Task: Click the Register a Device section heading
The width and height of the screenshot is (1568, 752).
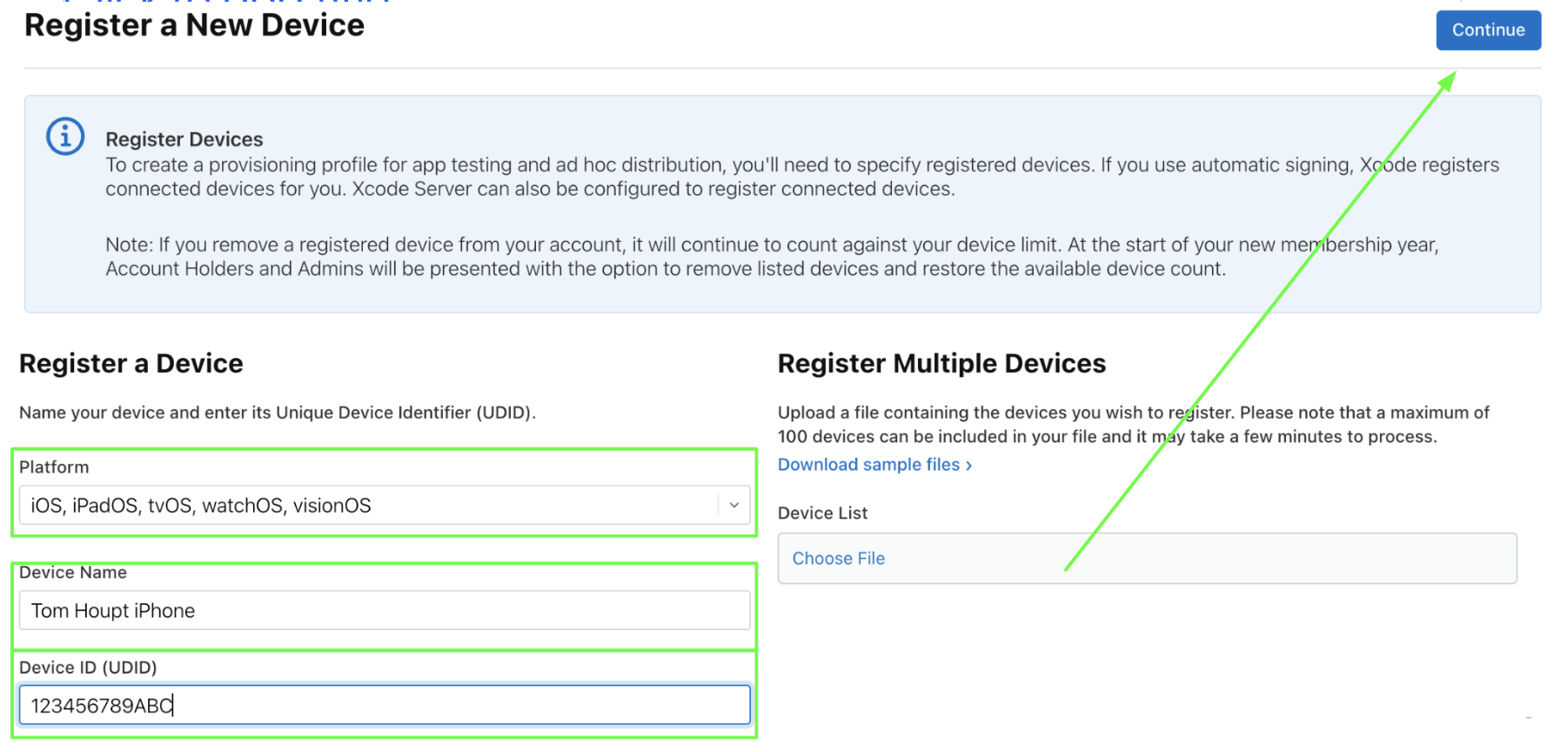Action: 131,364
